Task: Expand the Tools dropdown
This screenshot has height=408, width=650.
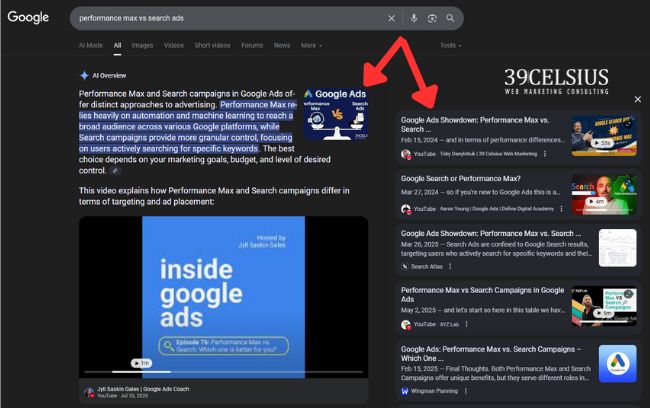Action: tap(451, 45)
